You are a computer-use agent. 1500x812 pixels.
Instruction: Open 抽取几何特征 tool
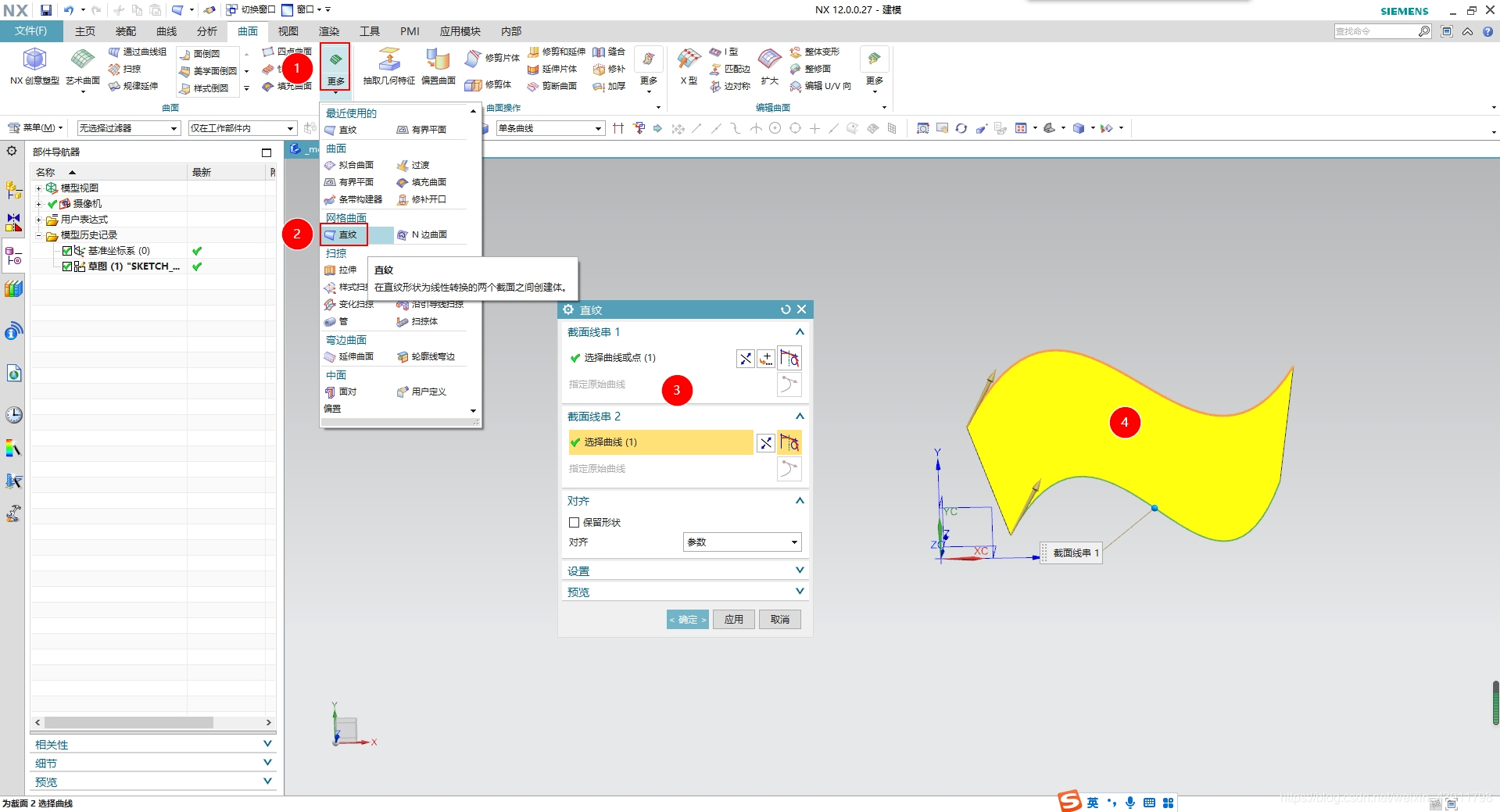click(x=388, y=66)
